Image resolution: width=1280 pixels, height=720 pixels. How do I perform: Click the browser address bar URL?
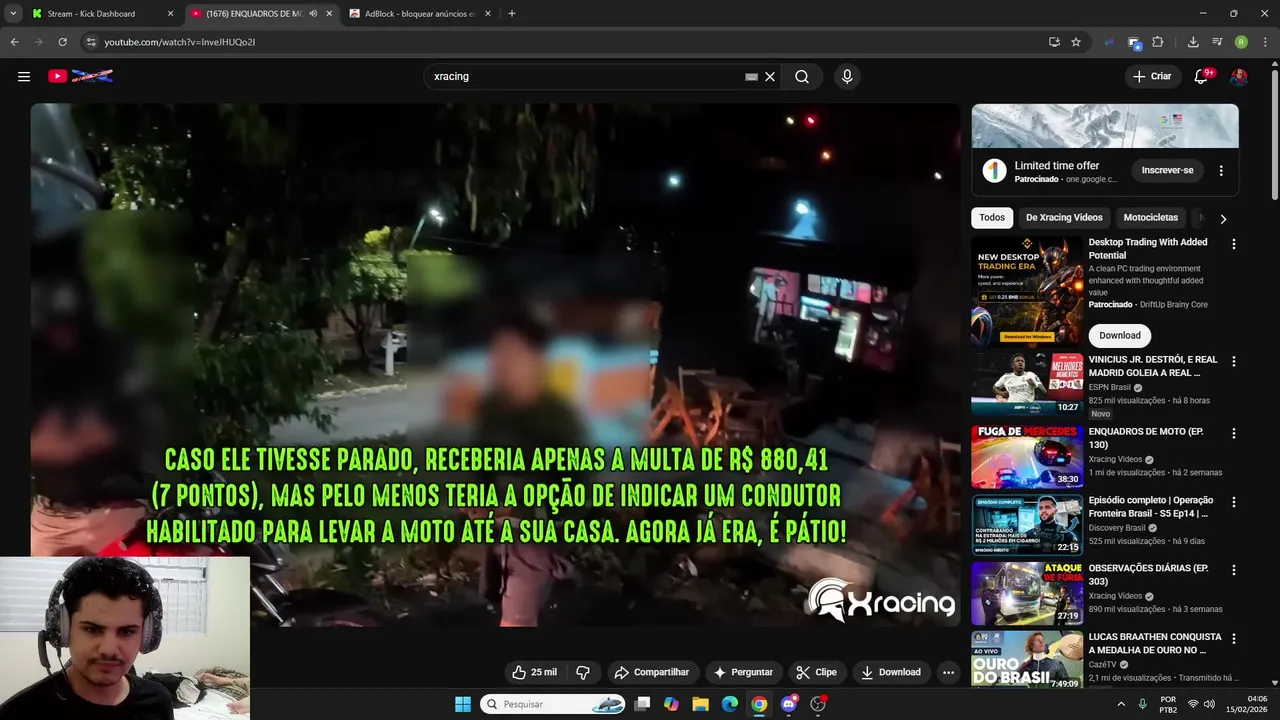tap(180, 42)
